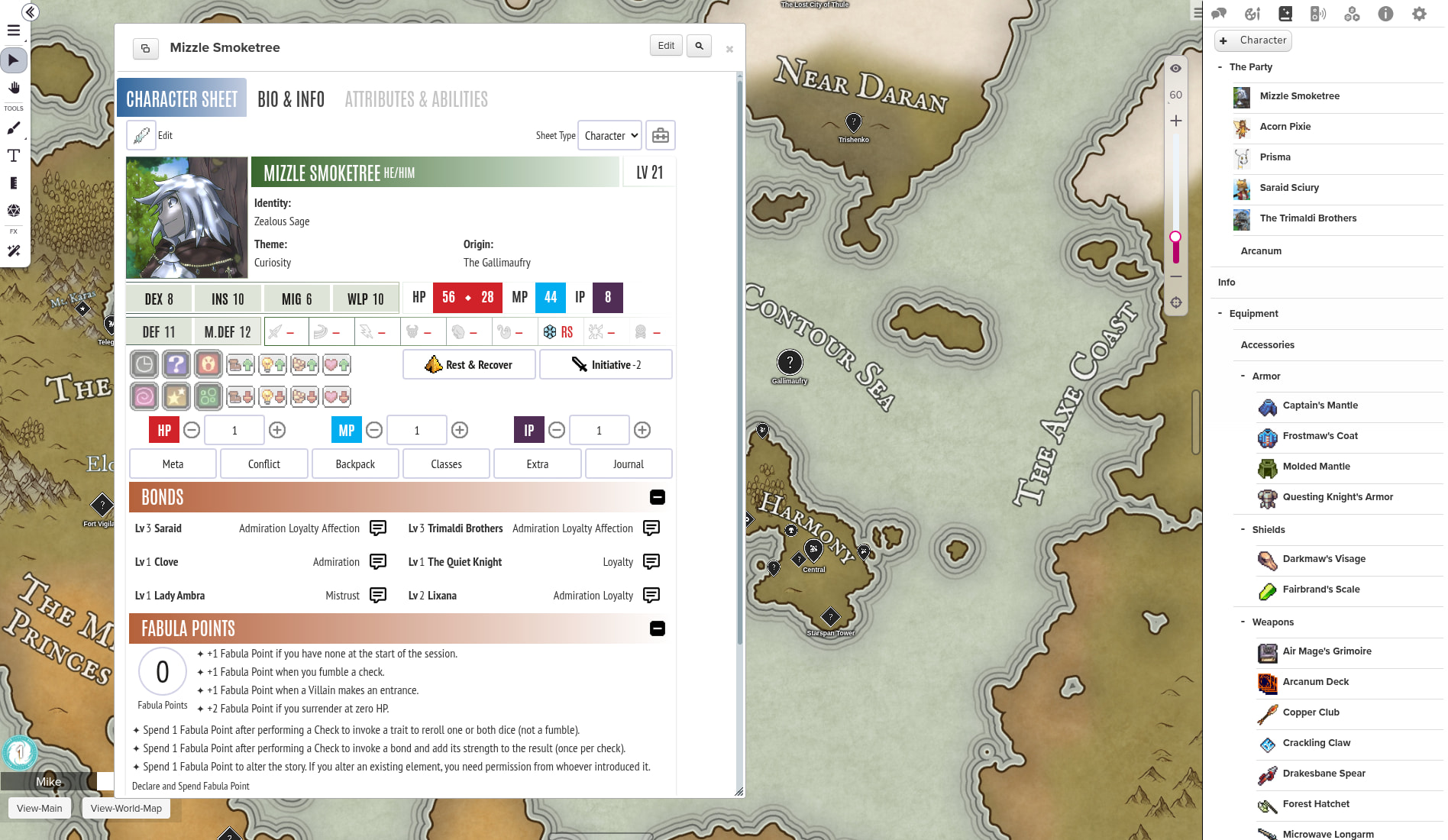Click the pop-out window icon beside Mizzle Smoketree
1448x840 pixels.
(x=145, y=48)
